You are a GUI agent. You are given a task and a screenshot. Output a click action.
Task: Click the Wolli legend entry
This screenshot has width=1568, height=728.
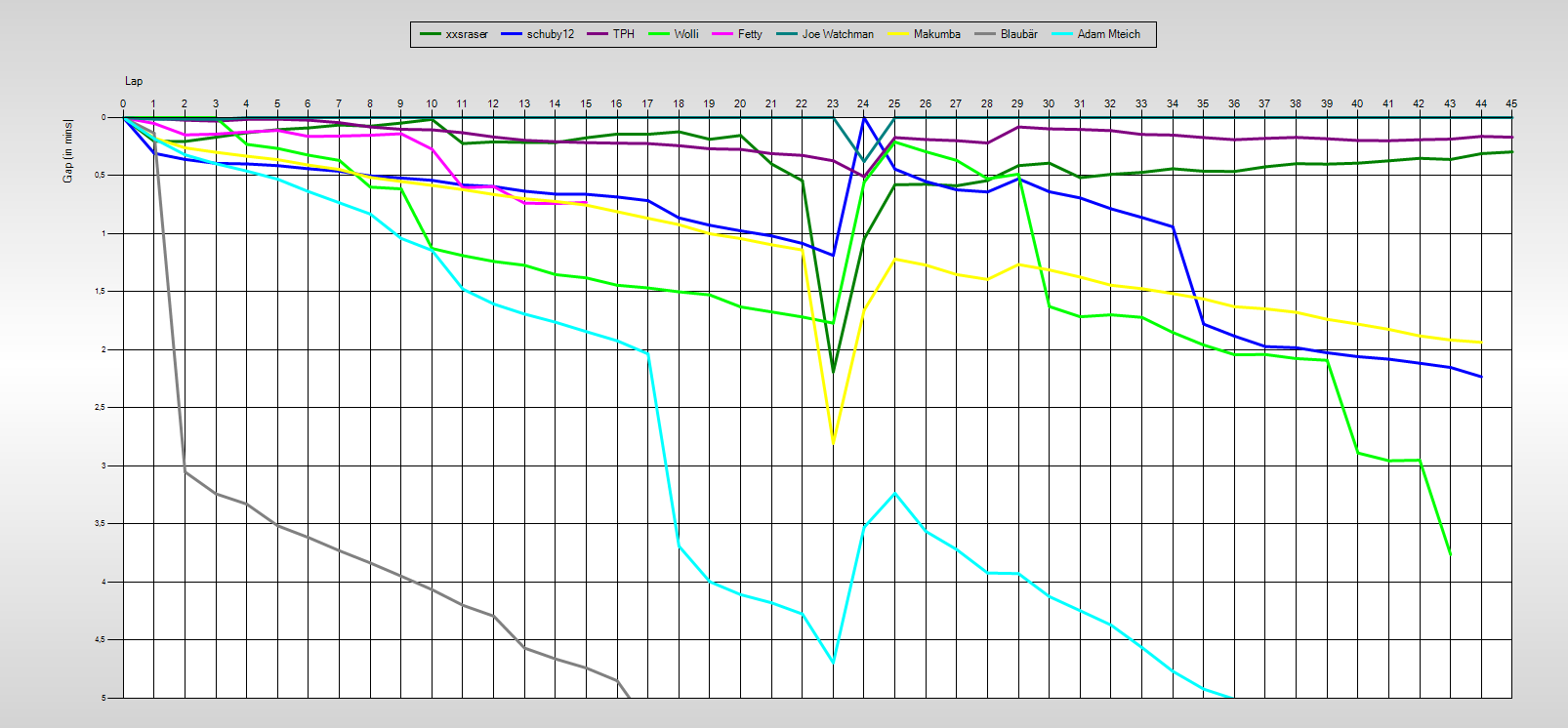(674, 34)
